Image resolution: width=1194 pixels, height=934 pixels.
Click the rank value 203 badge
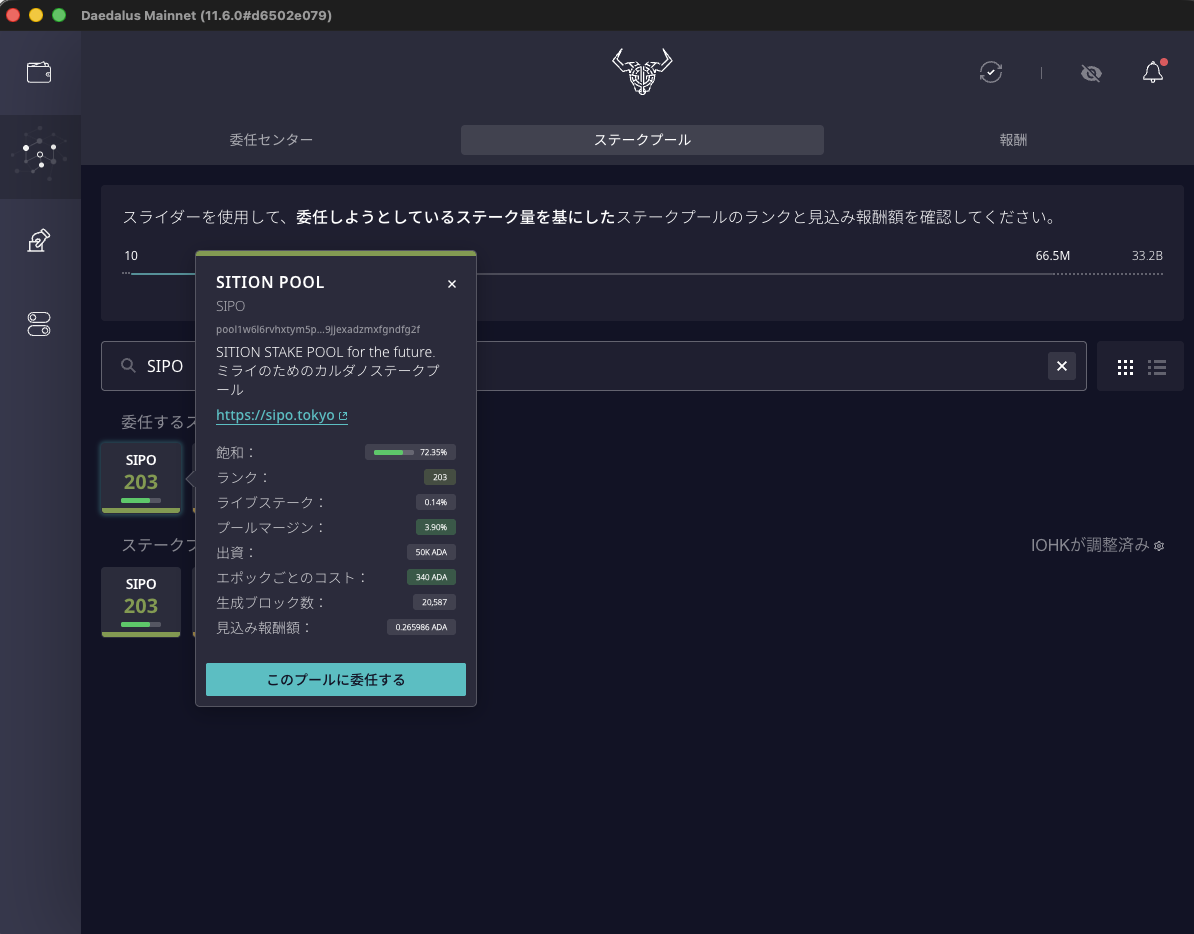point(439,477)
